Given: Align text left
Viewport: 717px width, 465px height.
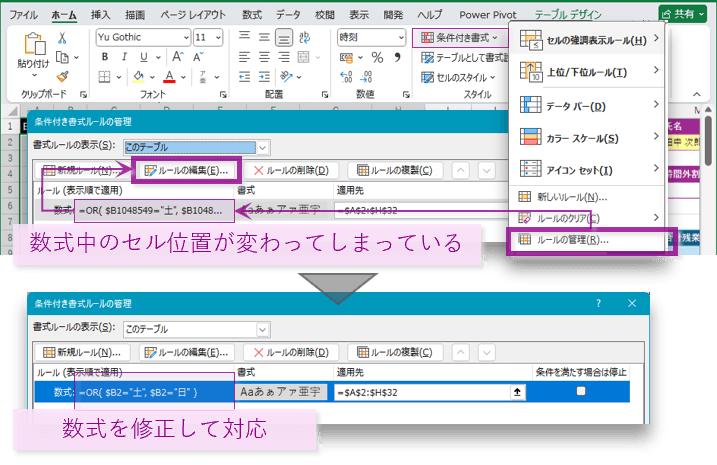Looking at the screenshot, I should (x=245, y=57).
